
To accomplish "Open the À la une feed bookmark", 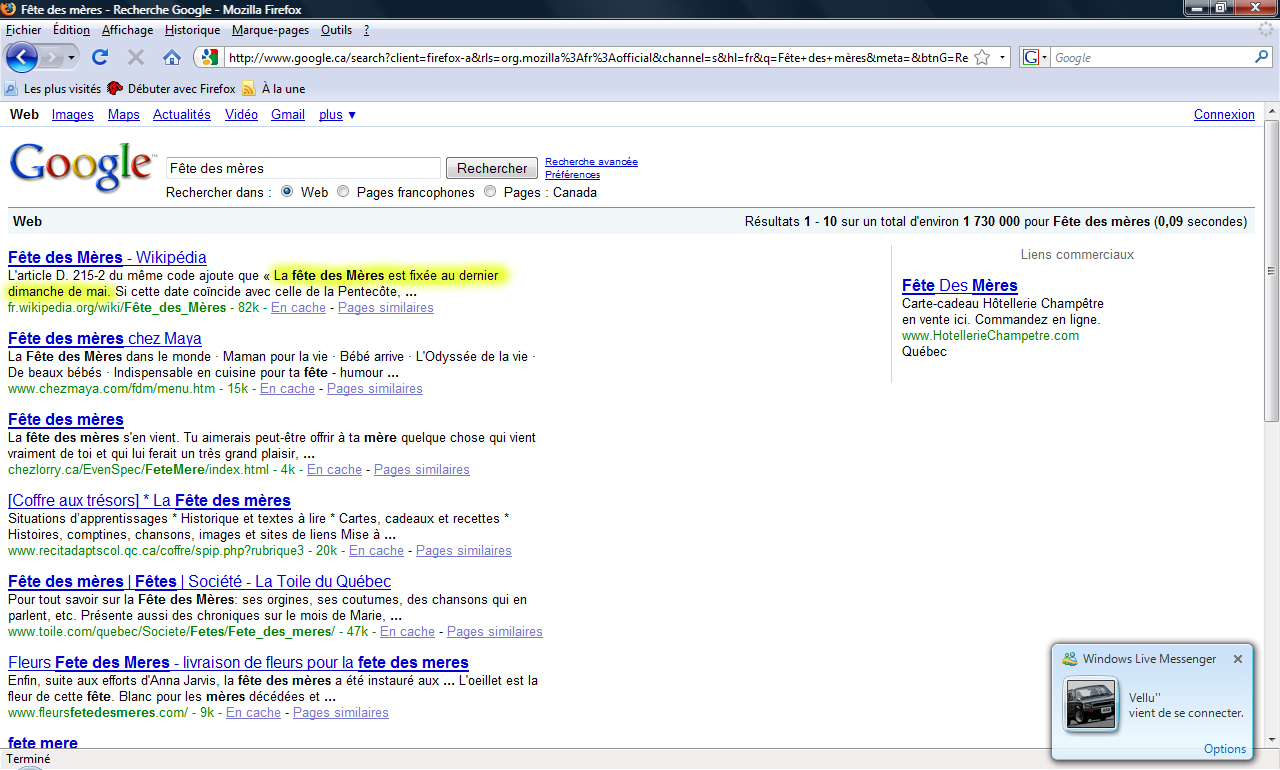I will [x=273, y=89].
